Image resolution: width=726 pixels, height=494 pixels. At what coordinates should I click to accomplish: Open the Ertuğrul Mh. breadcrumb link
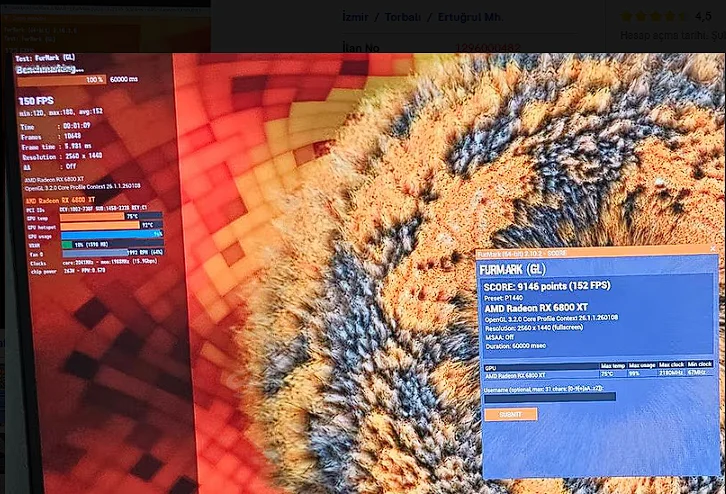coord(470,17)
